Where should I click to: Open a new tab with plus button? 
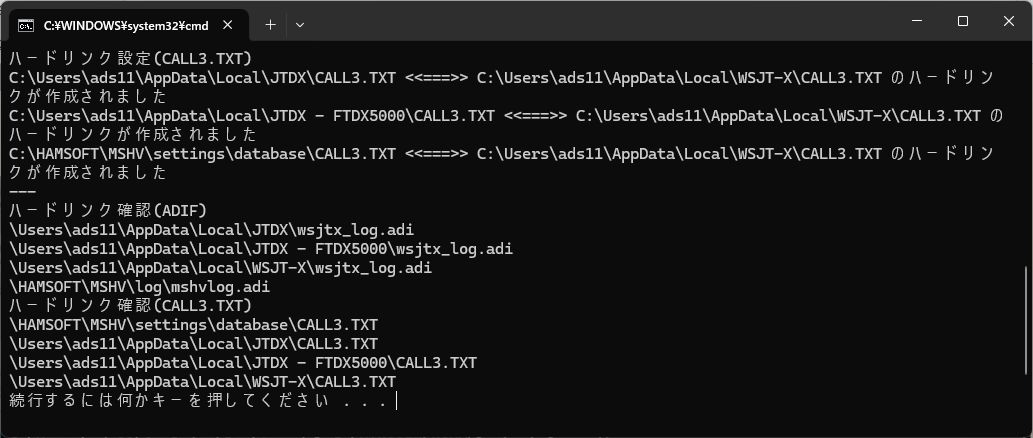click(270, 24)
